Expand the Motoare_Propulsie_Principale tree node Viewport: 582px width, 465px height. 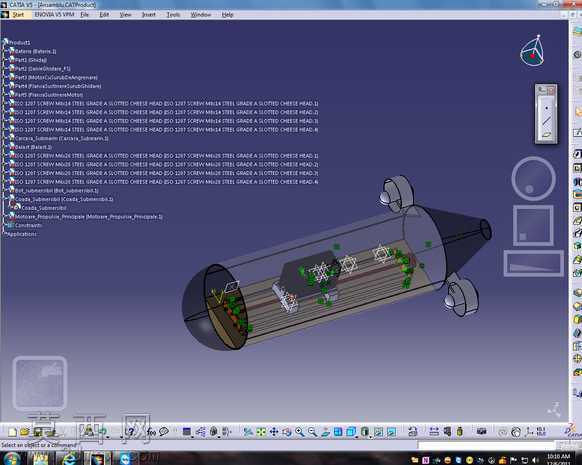pyautogui.click(x=5, y=217)
